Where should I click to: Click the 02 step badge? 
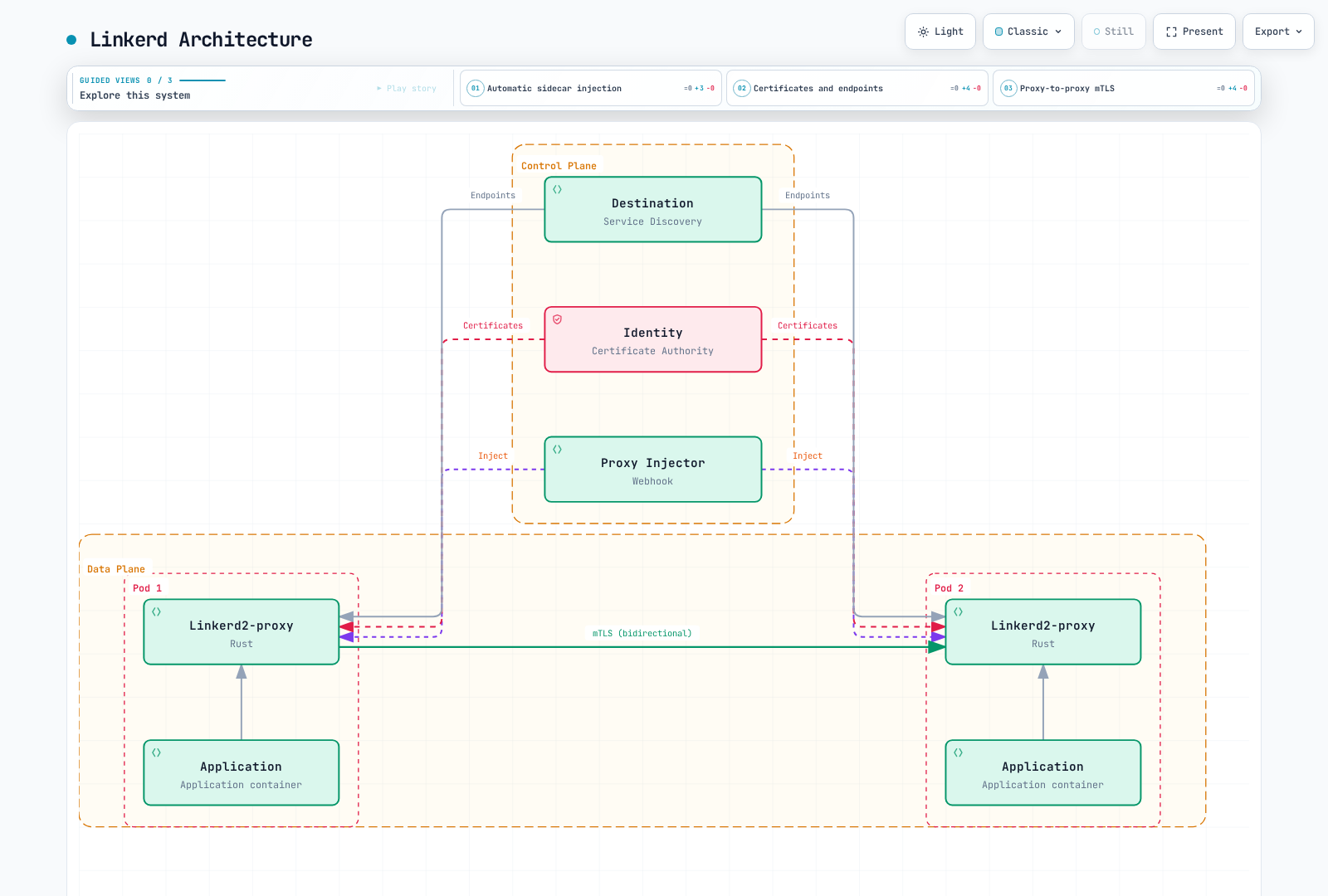742,88
